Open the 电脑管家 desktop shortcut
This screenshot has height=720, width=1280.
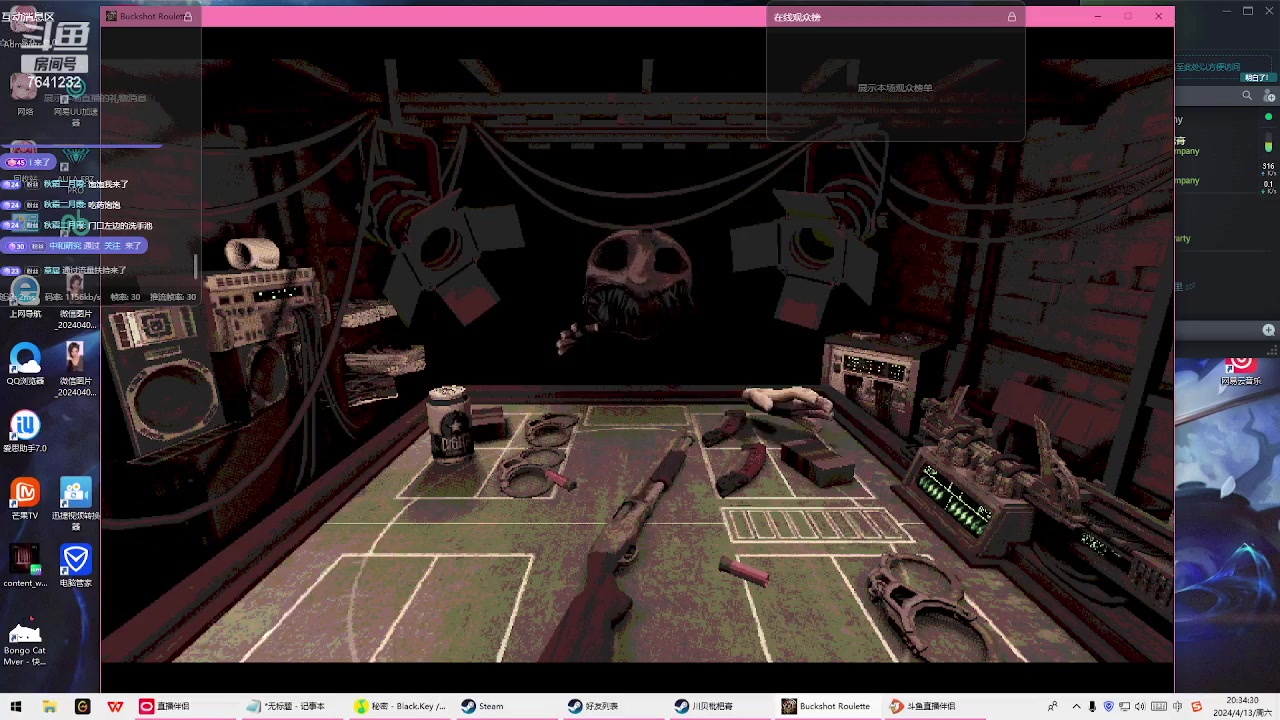[x=76, y=566]
